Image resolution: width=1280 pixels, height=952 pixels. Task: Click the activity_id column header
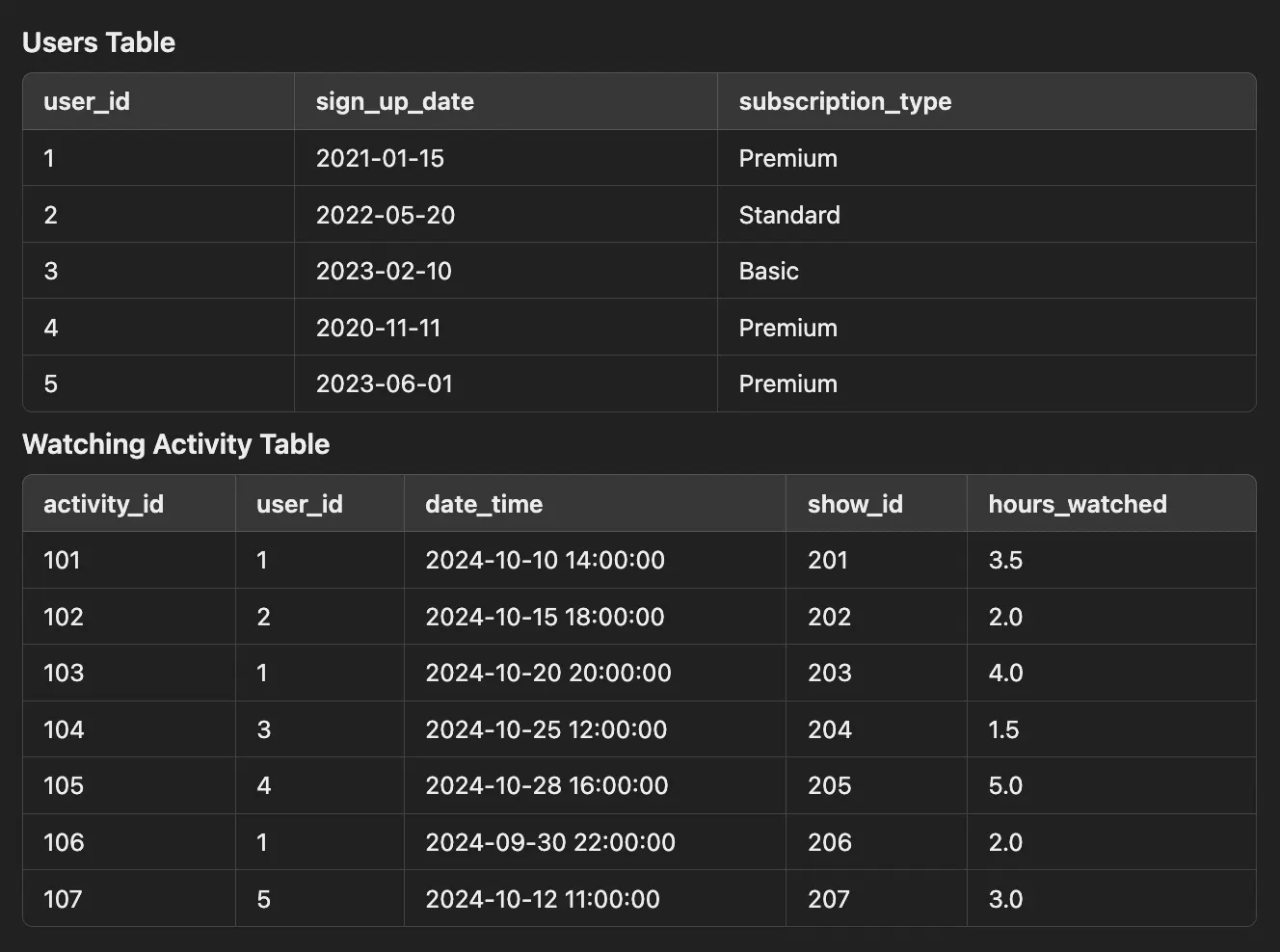[x=102, y=503]
